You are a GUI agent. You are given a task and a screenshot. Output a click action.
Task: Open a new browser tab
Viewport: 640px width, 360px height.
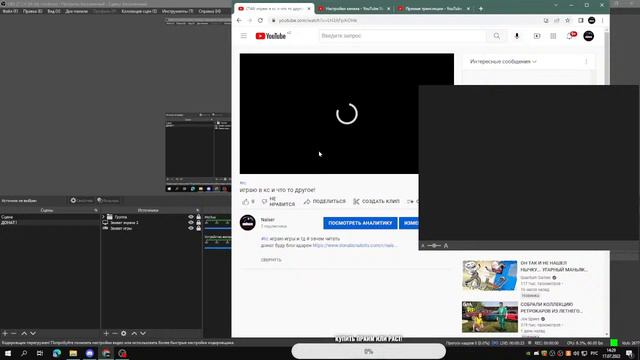(481, 9)
